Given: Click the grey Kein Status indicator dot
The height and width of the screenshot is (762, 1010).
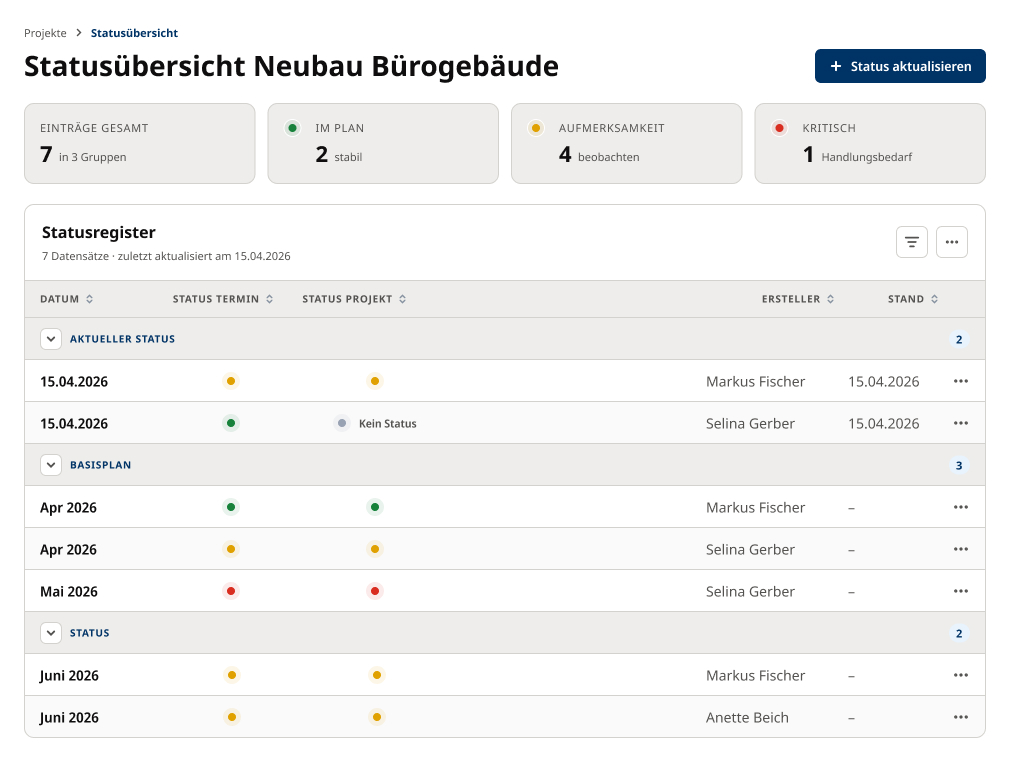Looking at the screenshot, I should 342,423.
